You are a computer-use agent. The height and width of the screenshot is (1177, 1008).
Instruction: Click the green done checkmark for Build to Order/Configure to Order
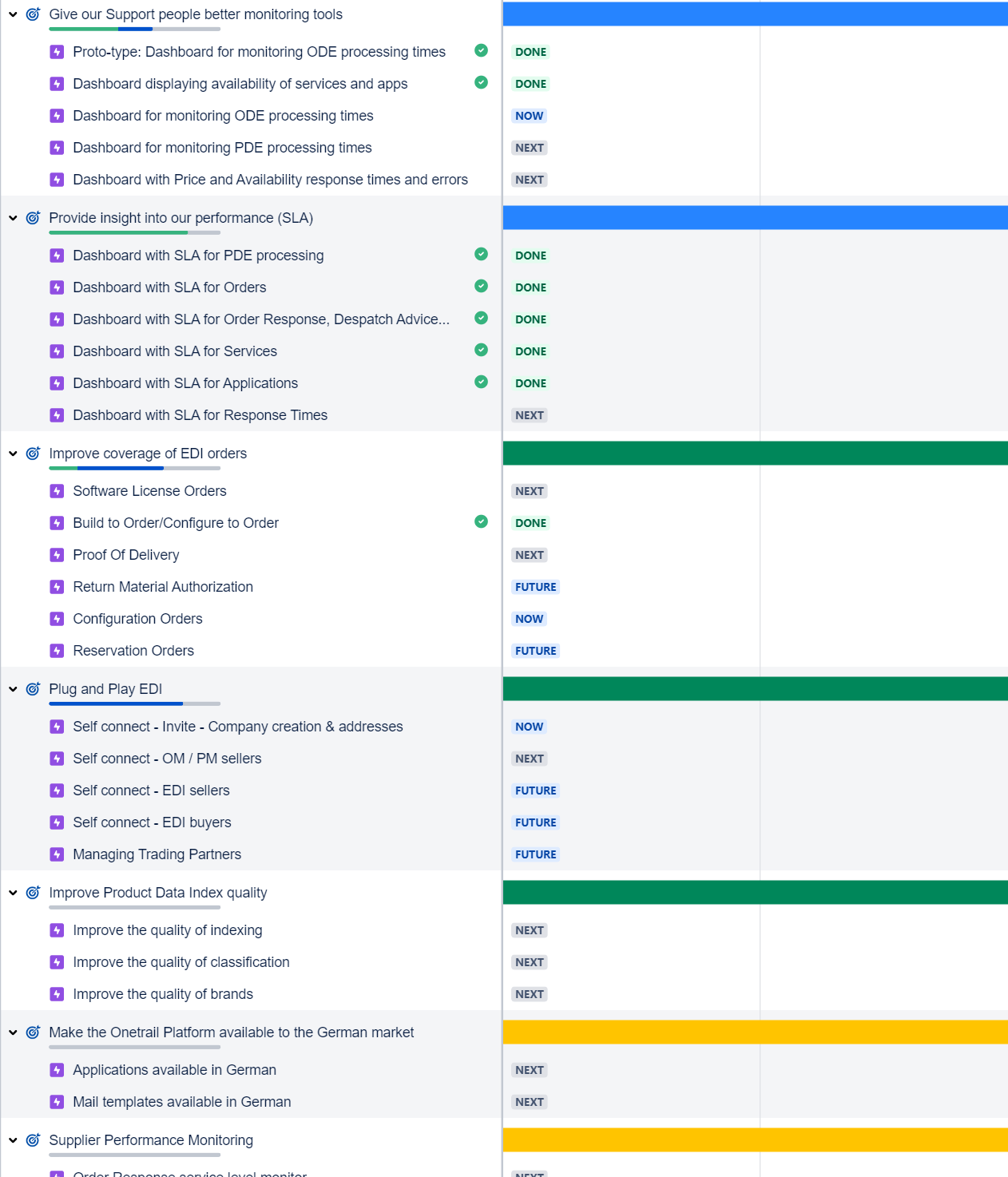(x=481, y=522)
